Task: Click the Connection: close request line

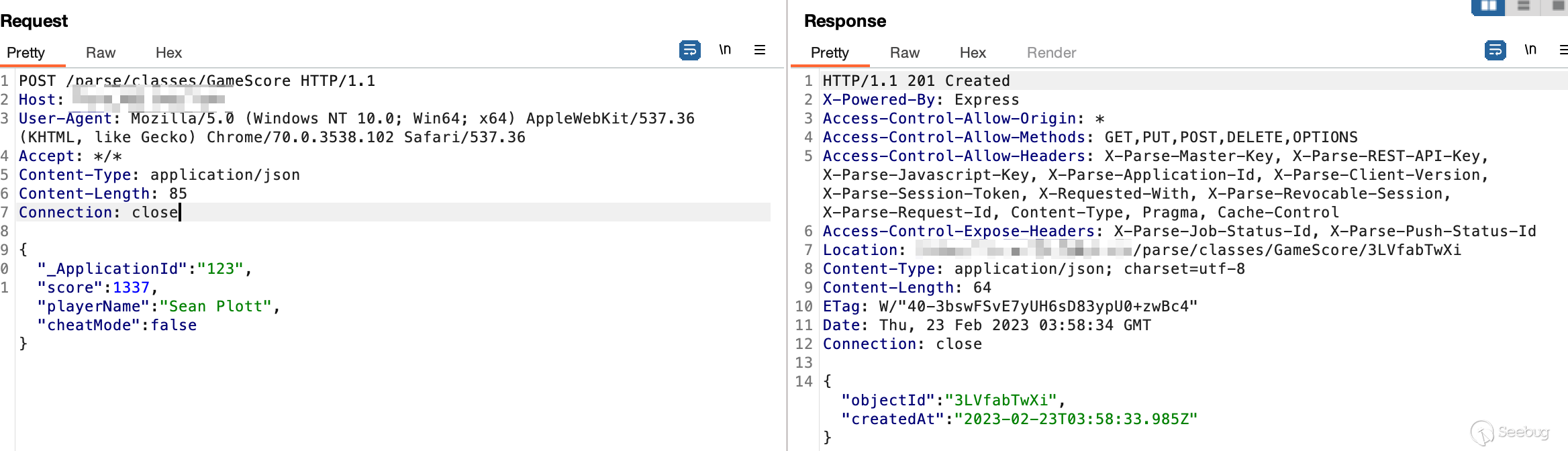Action: [x=99, y=213]
